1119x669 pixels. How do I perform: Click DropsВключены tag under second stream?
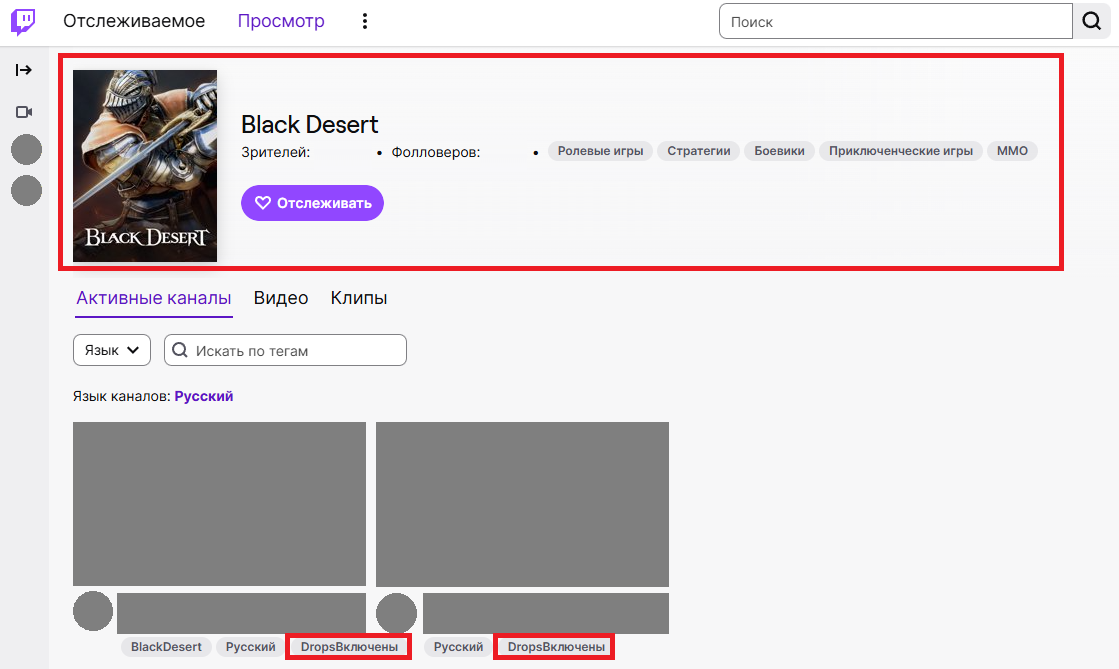pyautogui.click(x=556, y=647)
